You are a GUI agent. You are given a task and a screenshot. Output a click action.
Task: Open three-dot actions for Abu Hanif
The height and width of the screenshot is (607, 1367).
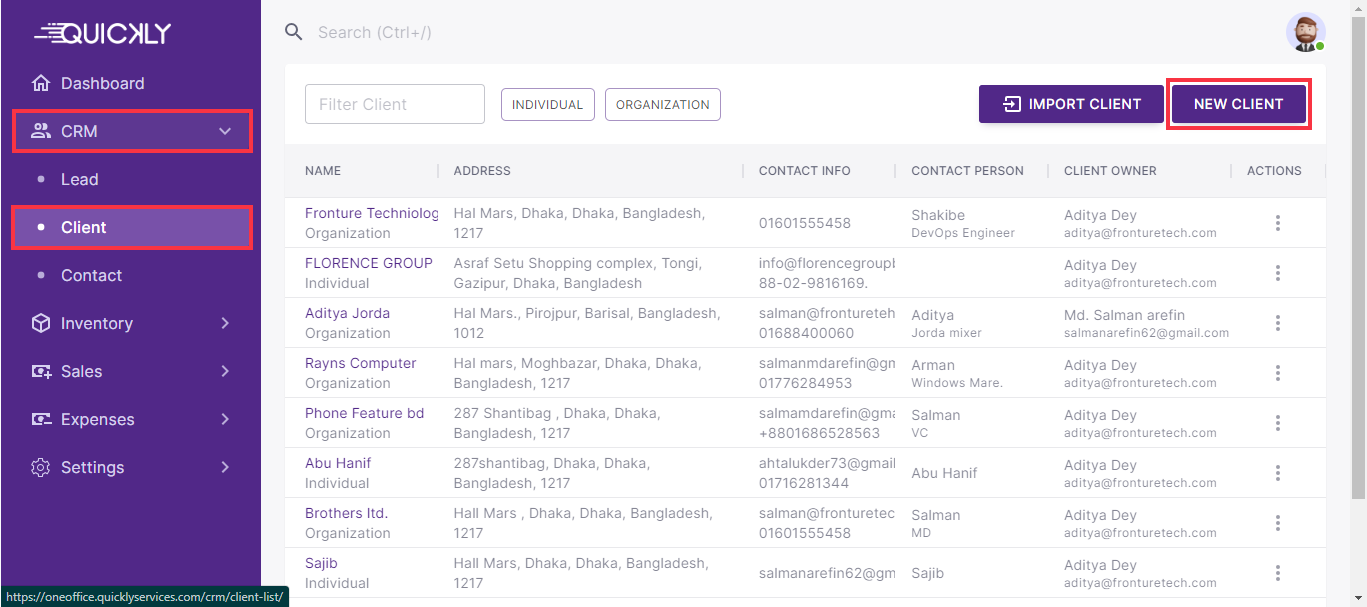click(x=1277, y=473)
